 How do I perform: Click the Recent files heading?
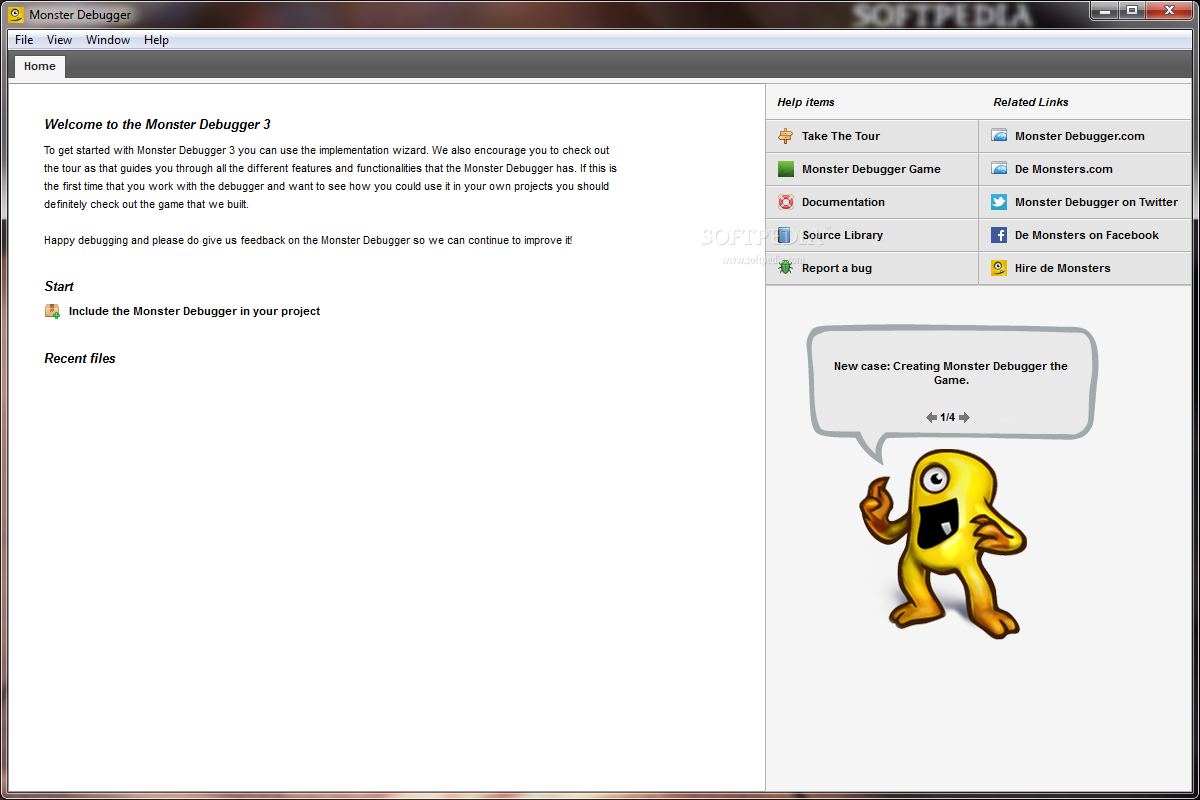pyautogui.click(x=80, y=358)
